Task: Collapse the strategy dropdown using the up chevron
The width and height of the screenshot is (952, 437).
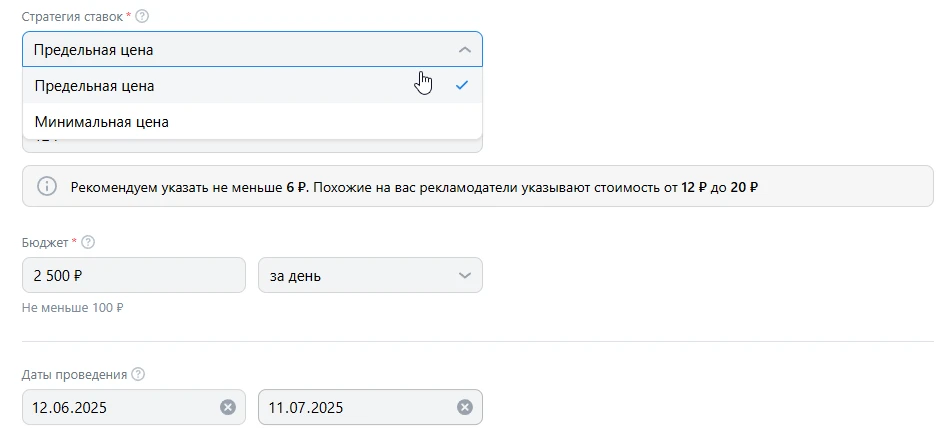Action: 463,50
